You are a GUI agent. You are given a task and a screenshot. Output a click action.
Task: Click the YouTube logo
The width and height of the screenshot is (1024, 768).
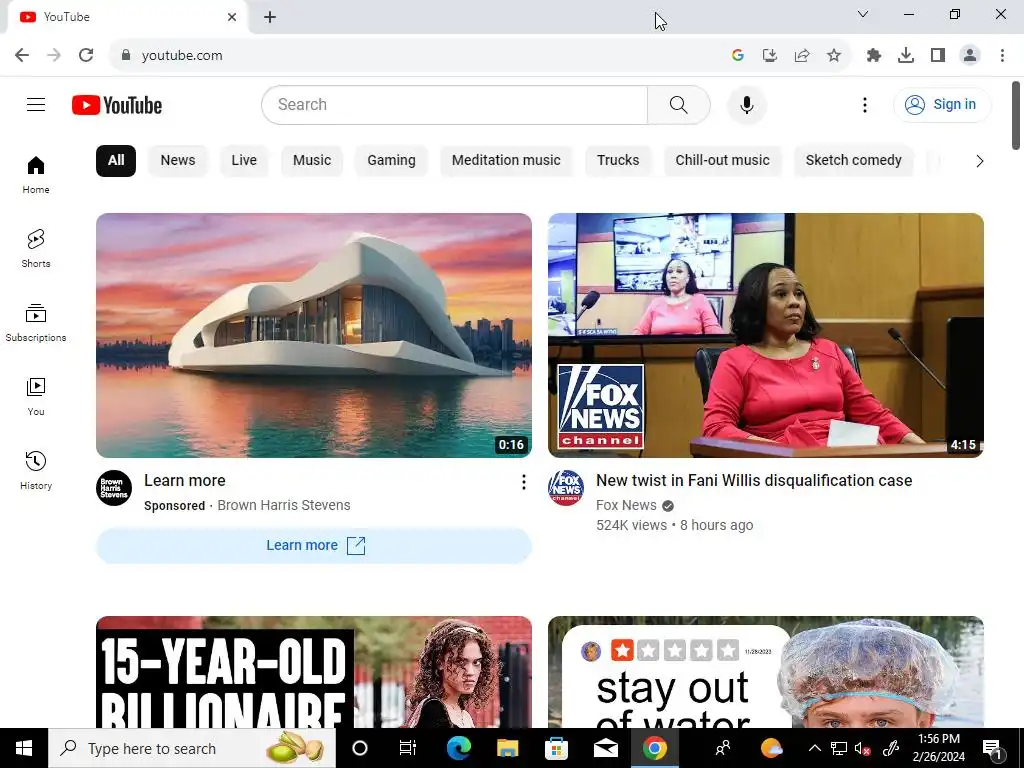(x=117, y=105)
